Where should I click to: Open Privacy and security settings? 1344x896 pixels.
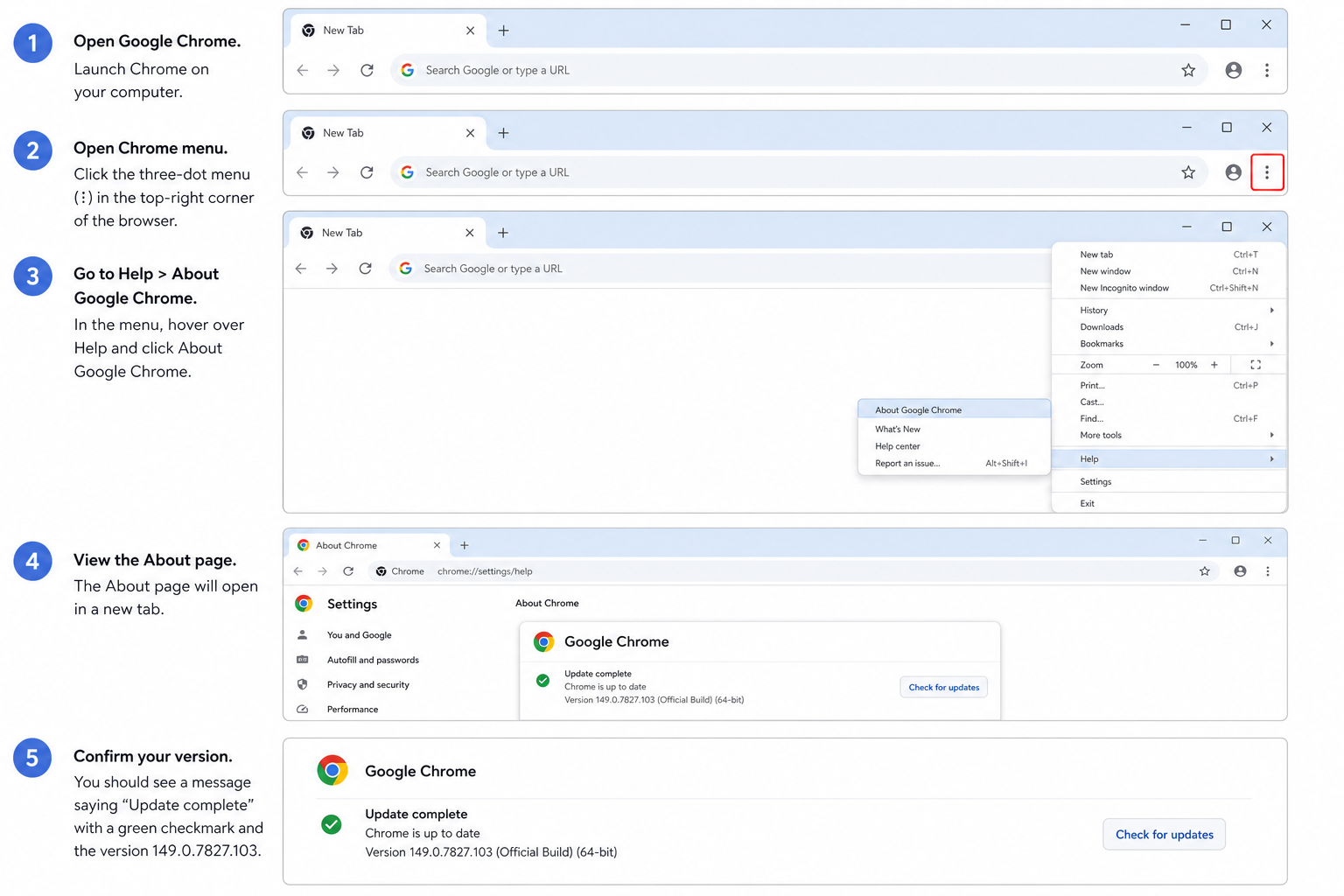click(x=367, y=684)
